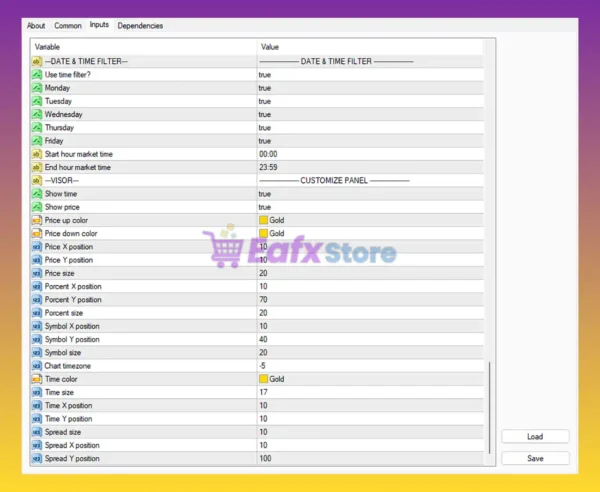Image resolution: width=600 pixels, height=492 pixels.
Task: Click the integer icon beside Price X position
Action: coord(37,247)
